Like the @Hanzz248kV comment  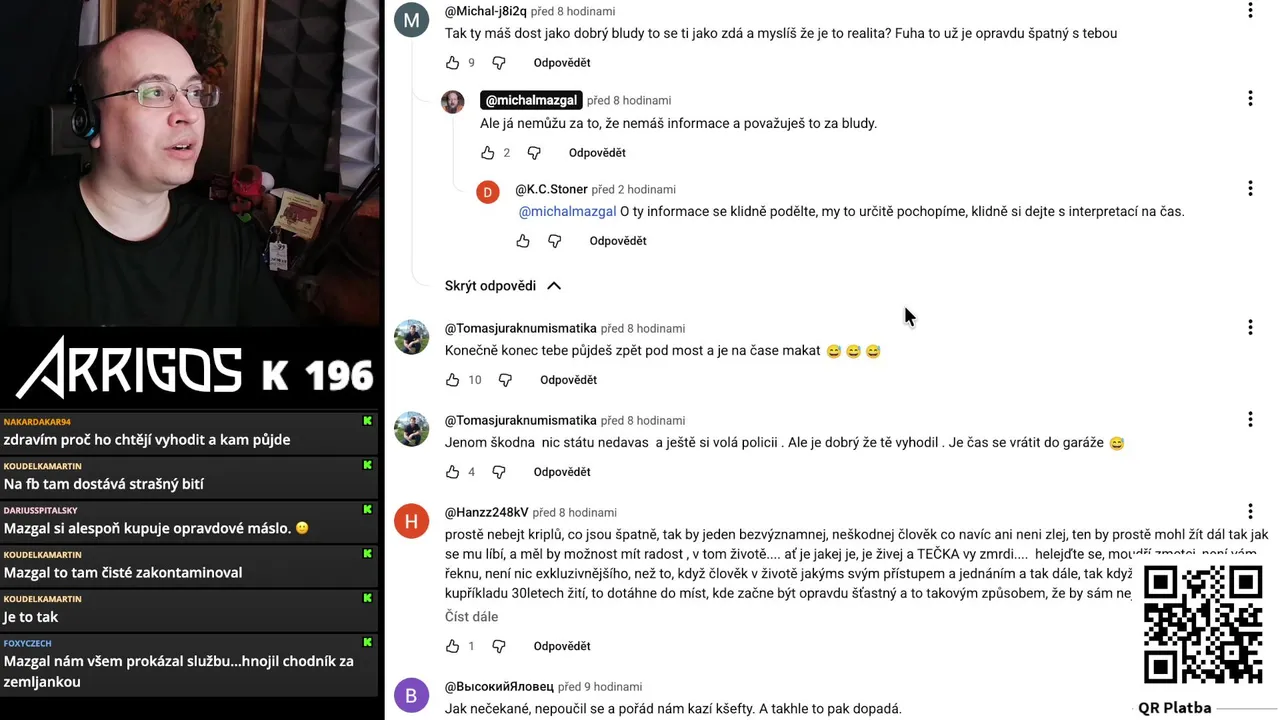453,646
